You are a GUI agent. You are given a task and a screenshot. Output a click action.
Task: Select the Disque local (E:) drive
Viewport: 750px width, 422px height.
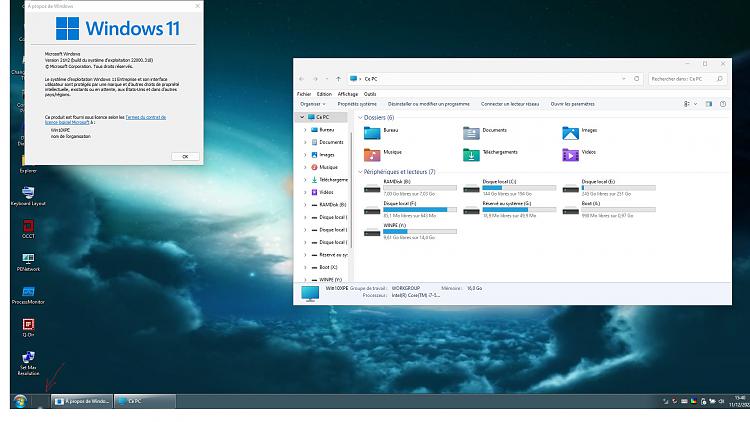[608, 188]
